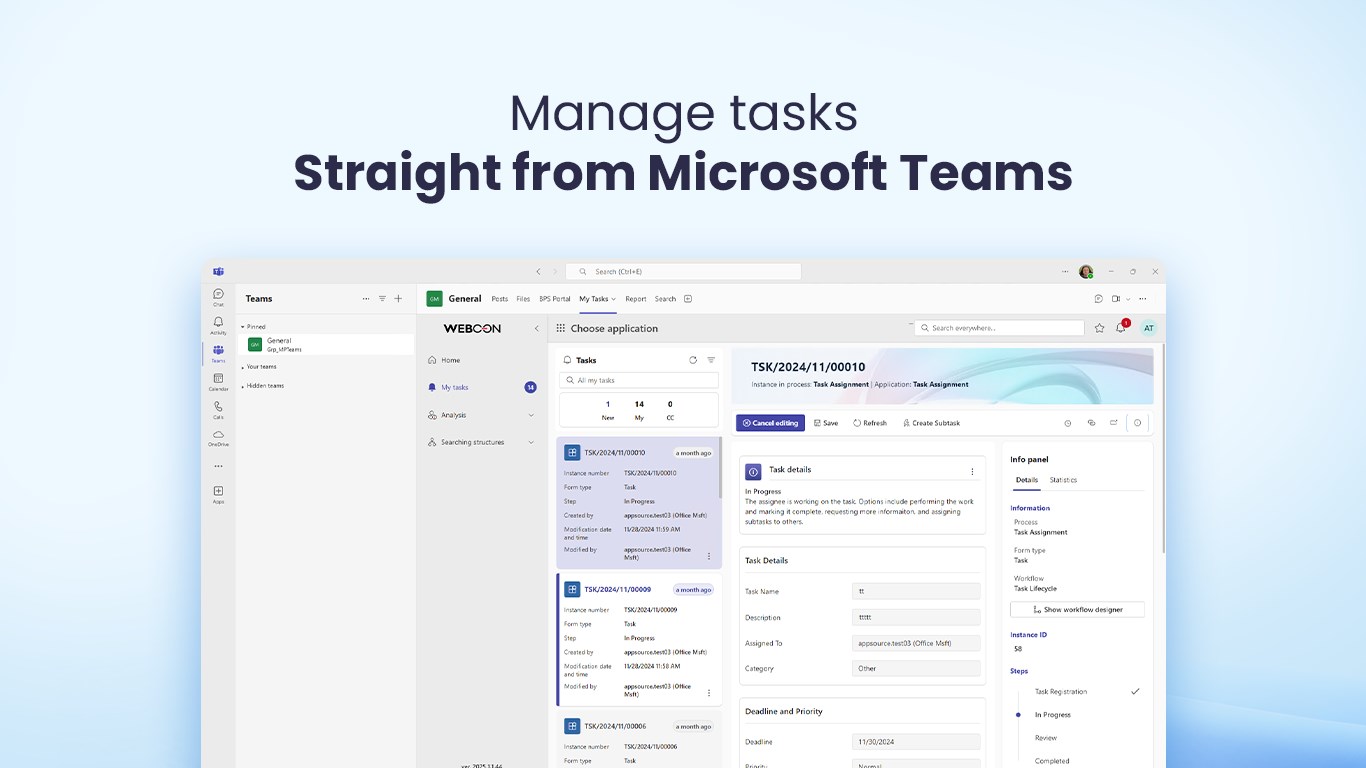Open task card TSK/2024/11/00006
This screenshot has height=768, width=1366.
638,739
